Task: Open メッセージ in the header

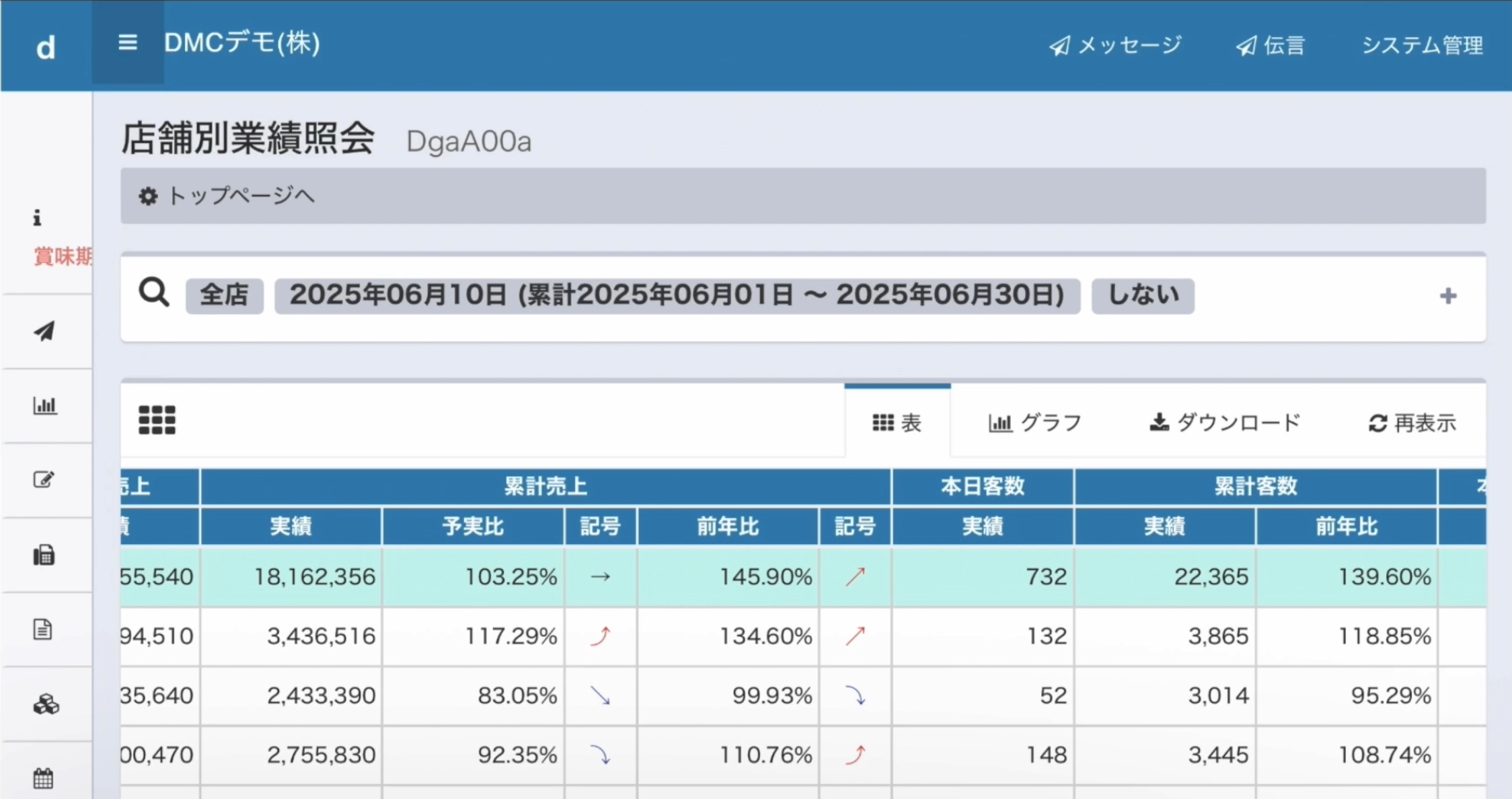Action: [x=1115, y=45]
